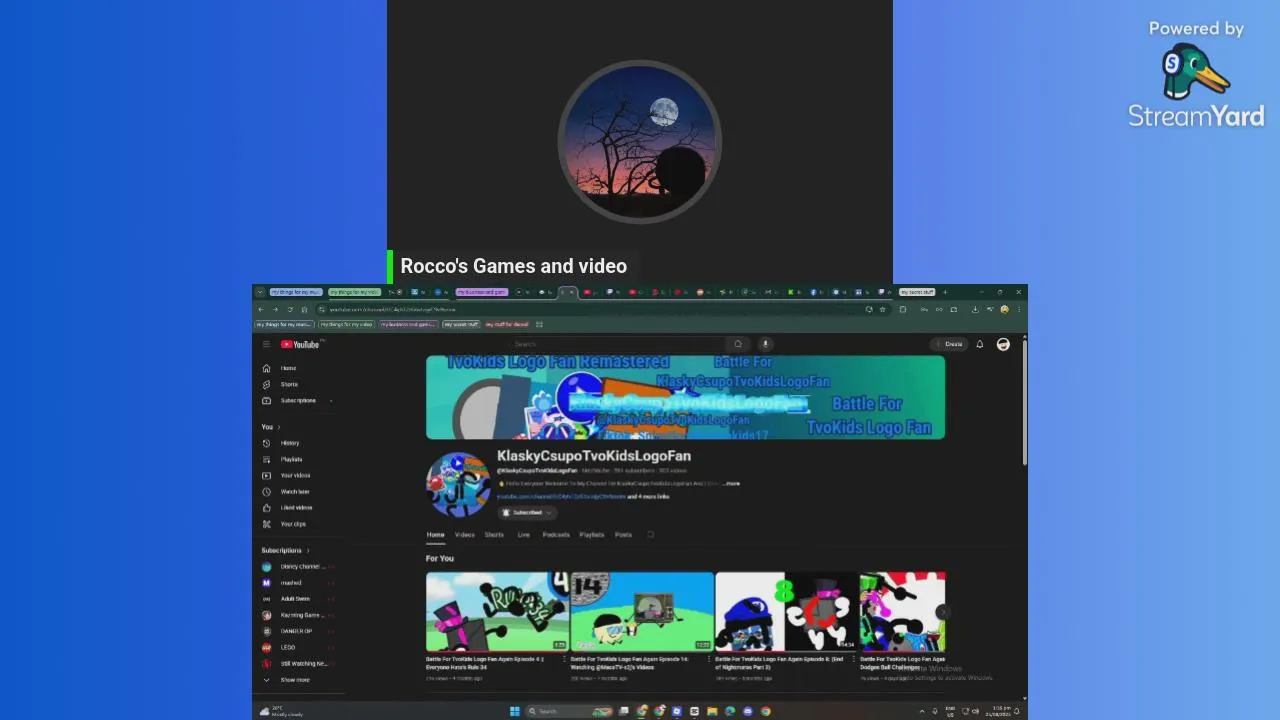Open the YouTube notifications bell
This screenshot has height=720, width=1280.
[979, 344]
